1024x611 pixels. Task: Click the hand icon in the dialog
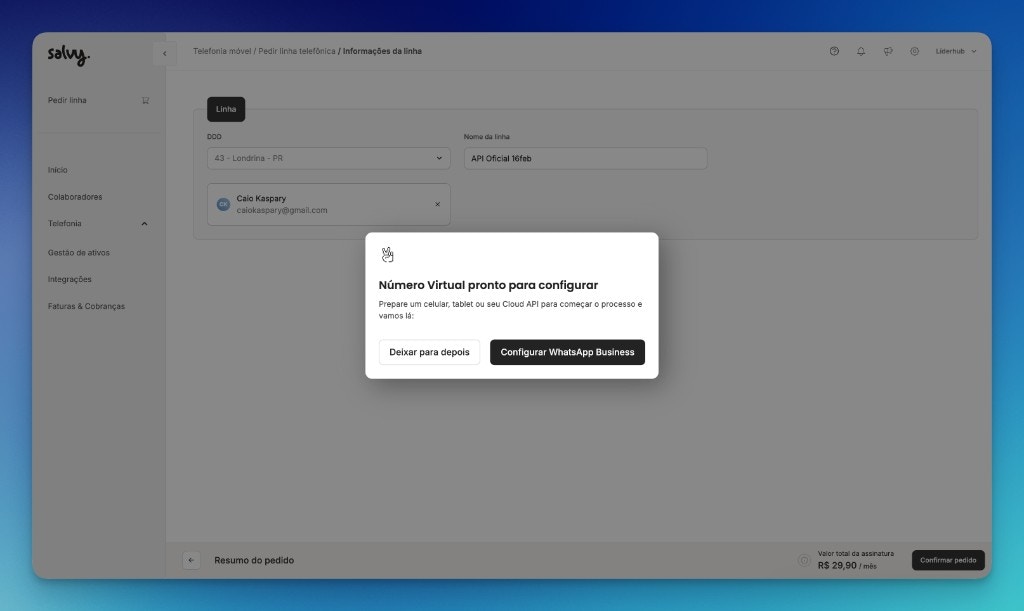pyautogui.click(x=387, y=255)
